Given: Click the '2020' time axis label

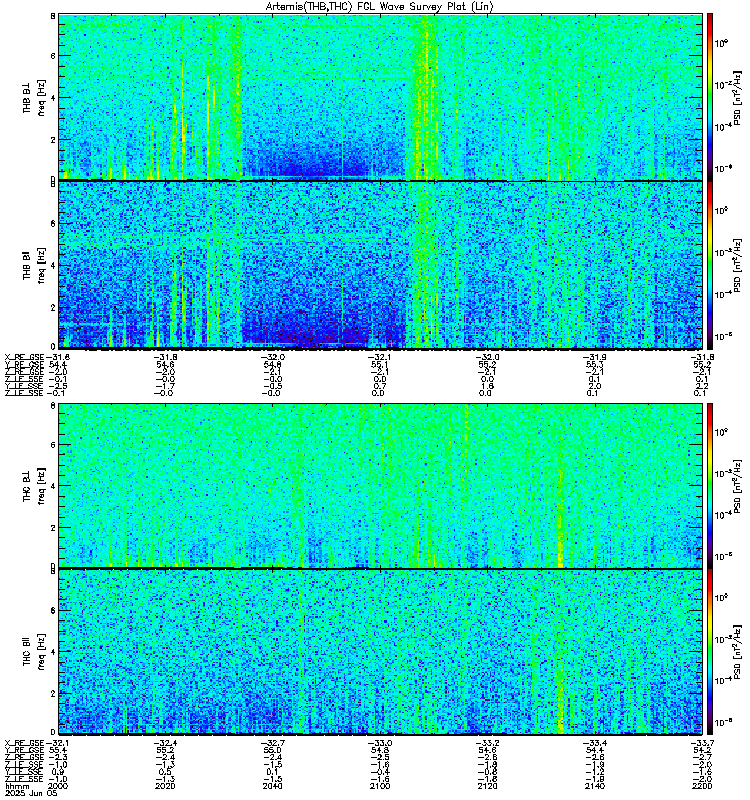Looking at the screenshot, I should coord(165,786).
